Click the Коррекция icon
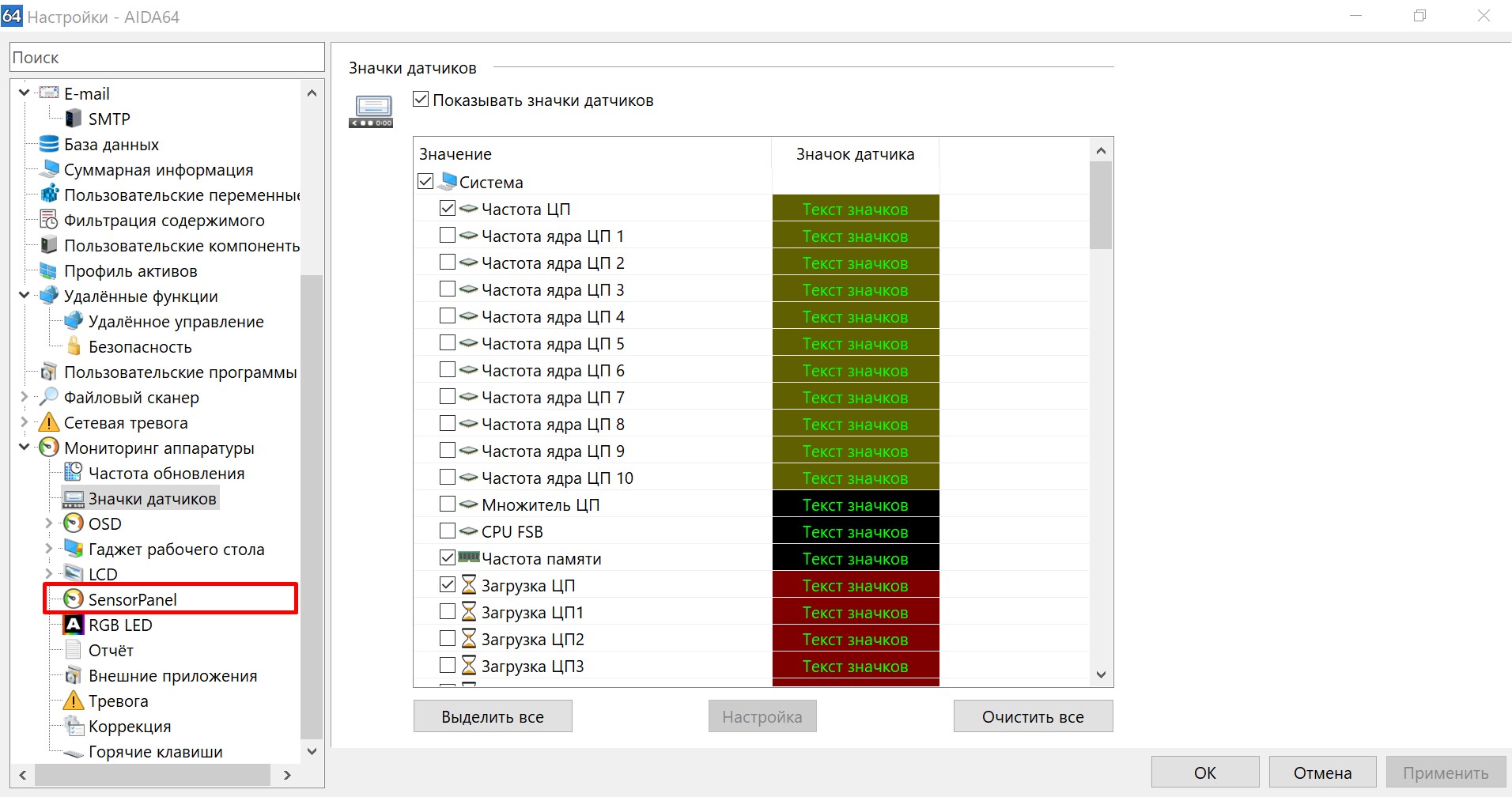The image size is (1512, 797). (x=74, y=726)
